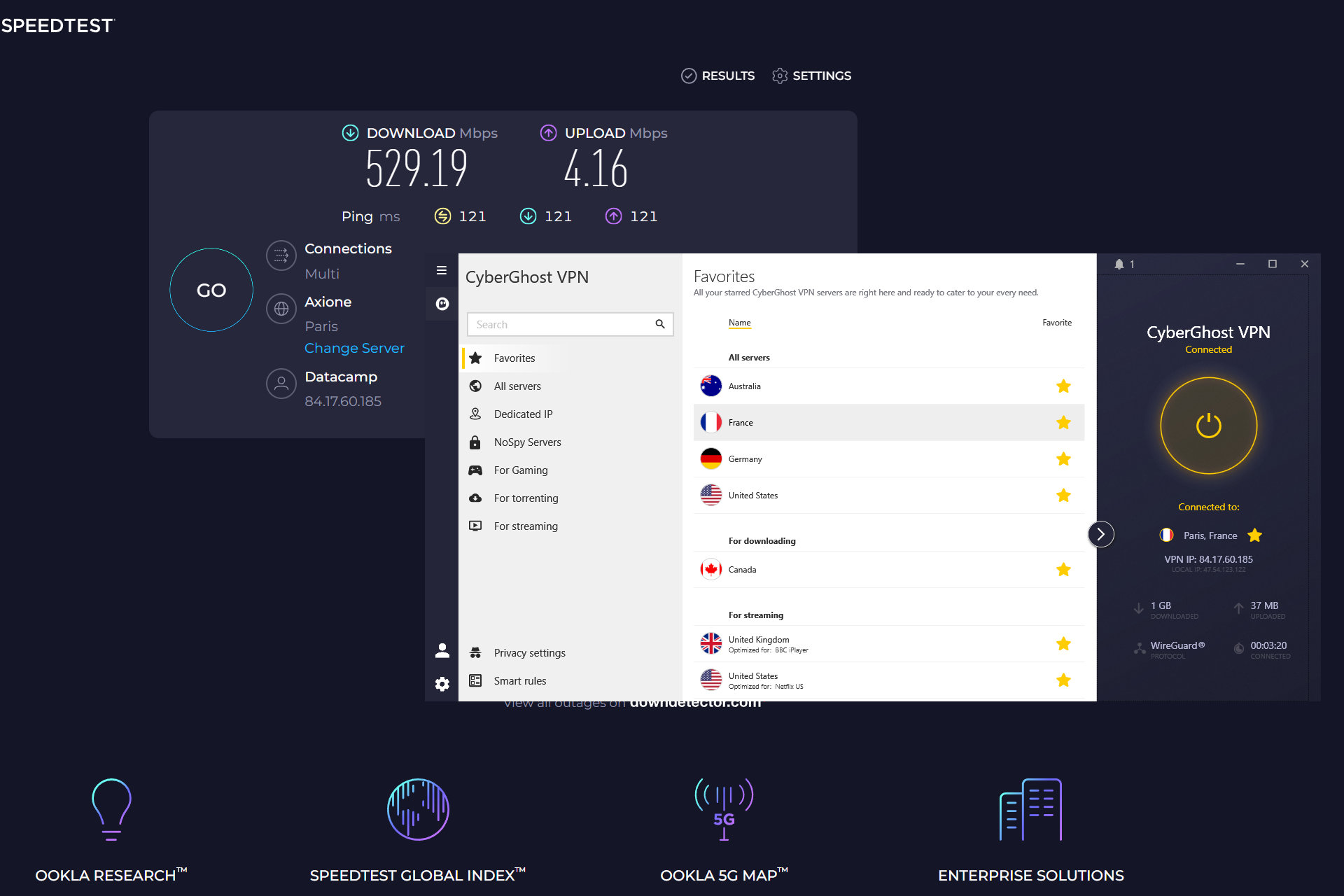Click the Favorites star icon for France

point(1063,422)
